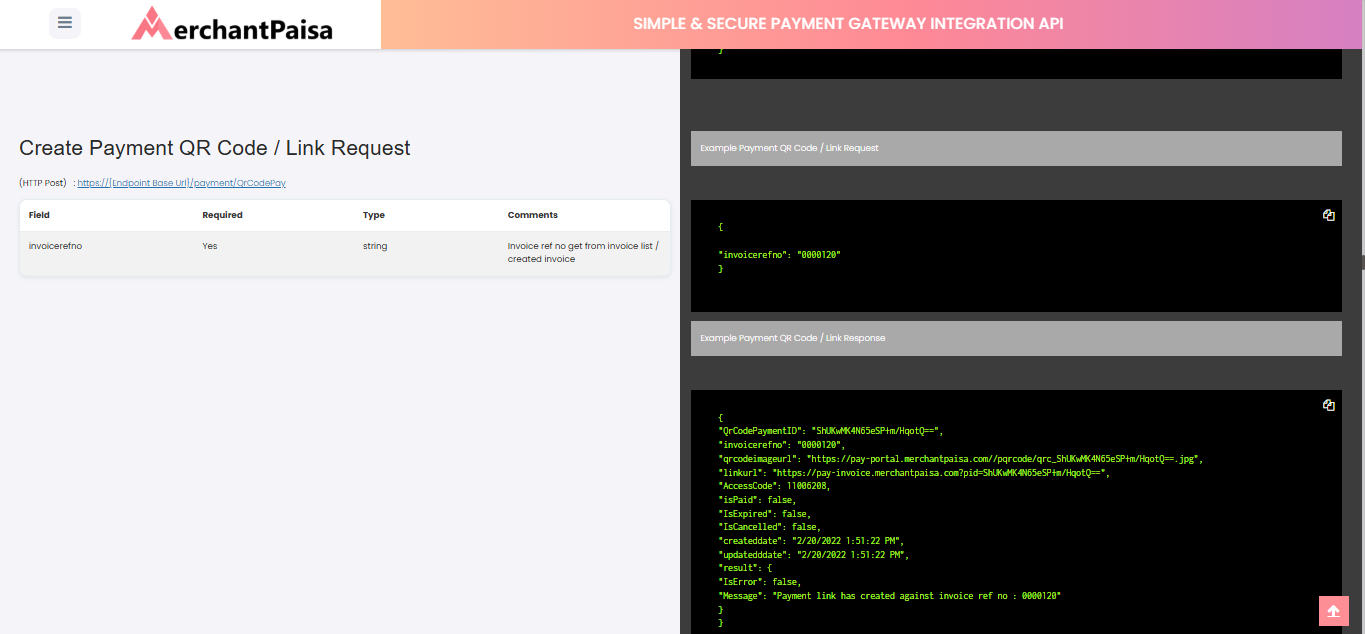The height and width of the screenshot is (634, 1365).
Task: Click the Required column header
Action: pyautogui.click(x=222, y=215)
